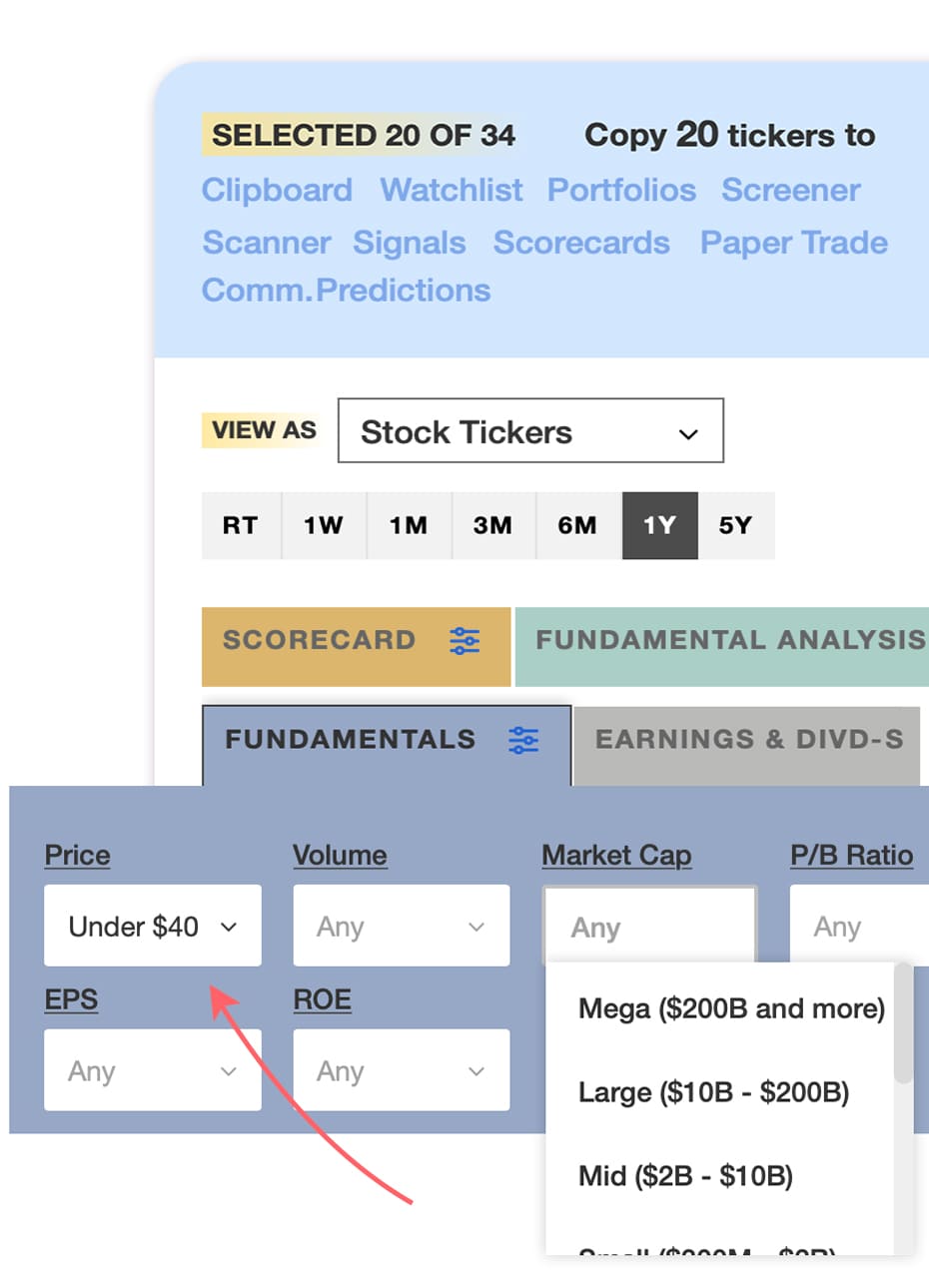Viewport: 929px width, 1288px height.
Task: Select Large ($10B - $200B) market cap
Action: [x=713, y=1092]
